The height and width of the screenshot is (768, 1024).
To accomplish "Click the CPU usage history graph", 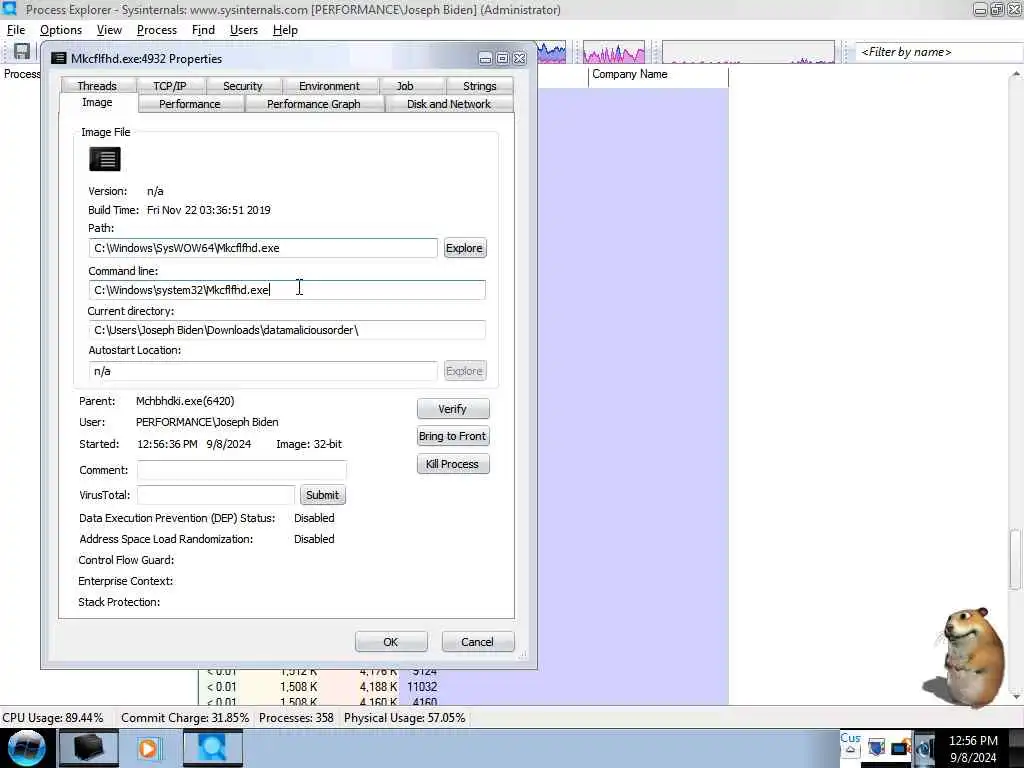I will coord(551,52).
